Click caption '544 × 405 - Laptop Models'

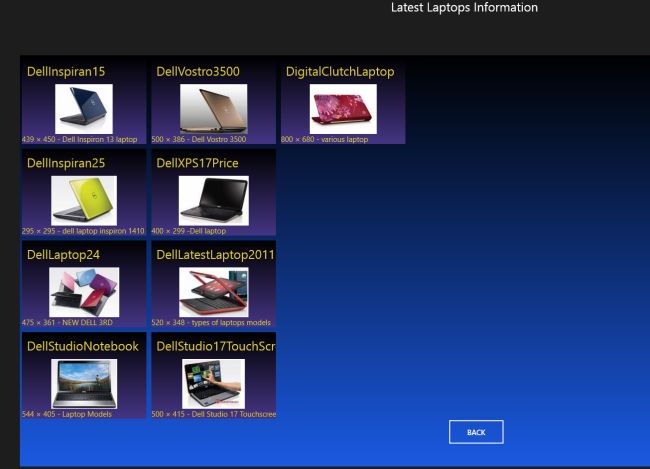coord(67,414)
